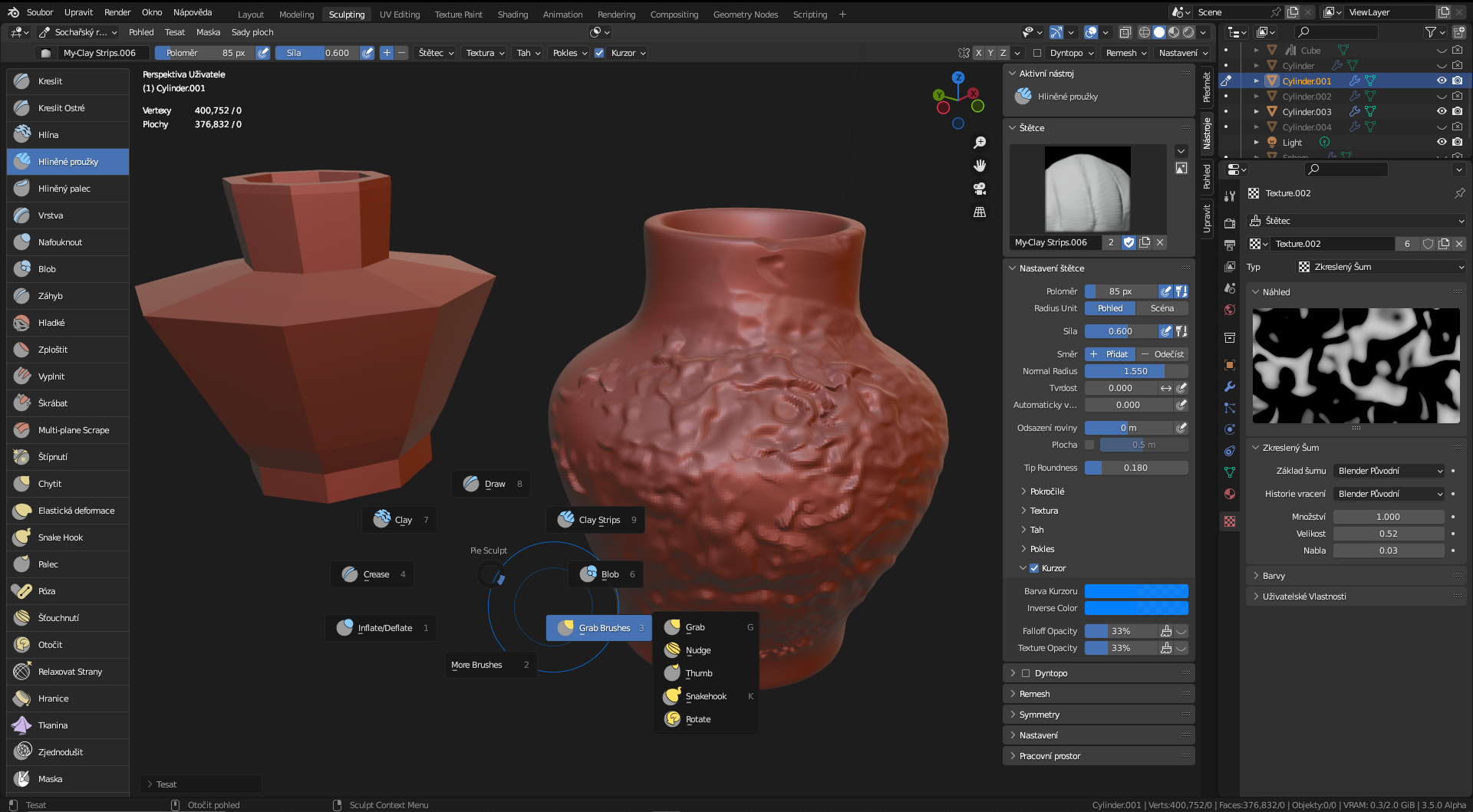Click the Crease pie option
Viewport: 1473px width, 812px height.
(x=372, y=574)
